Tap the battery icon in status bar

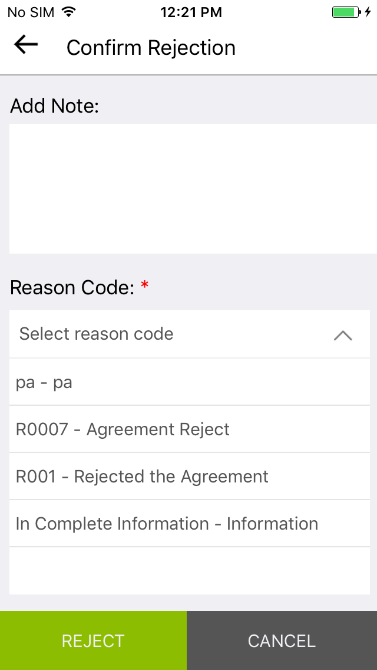coord(346,12)
